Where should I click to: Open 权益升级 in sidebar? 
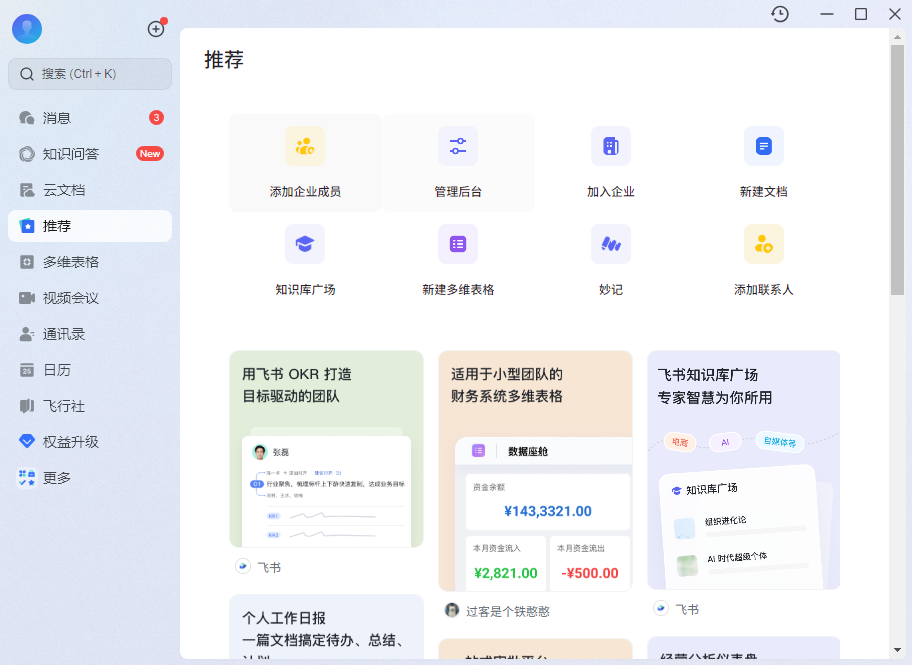pyautogui.click(x=90, y=442)
